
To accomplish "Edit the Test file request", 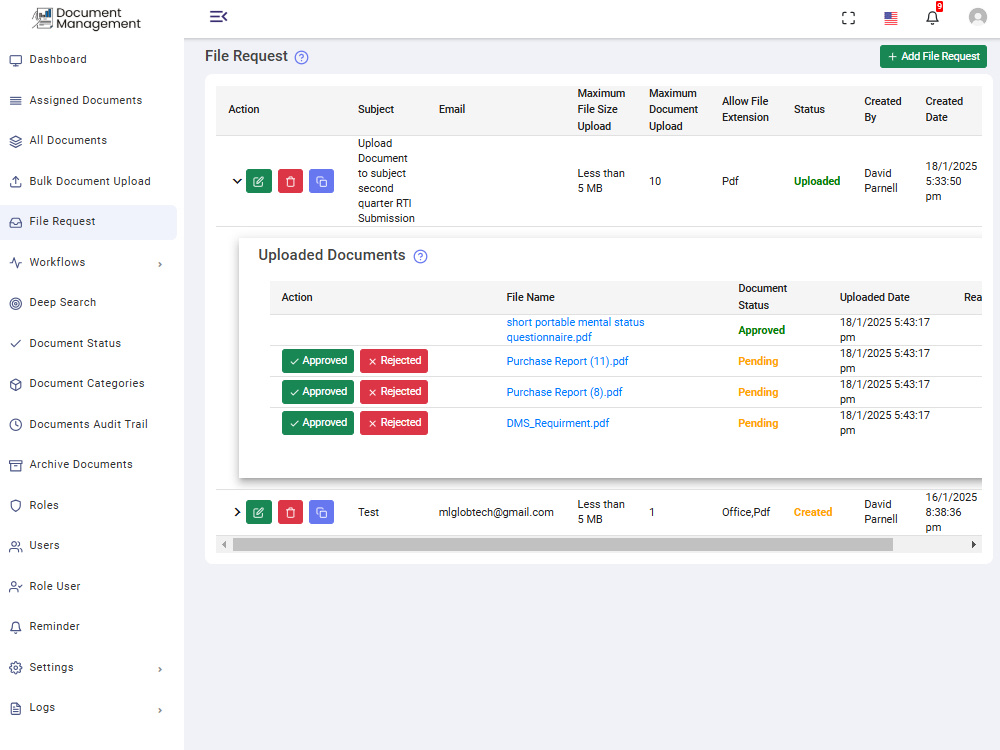I will 259,512.
